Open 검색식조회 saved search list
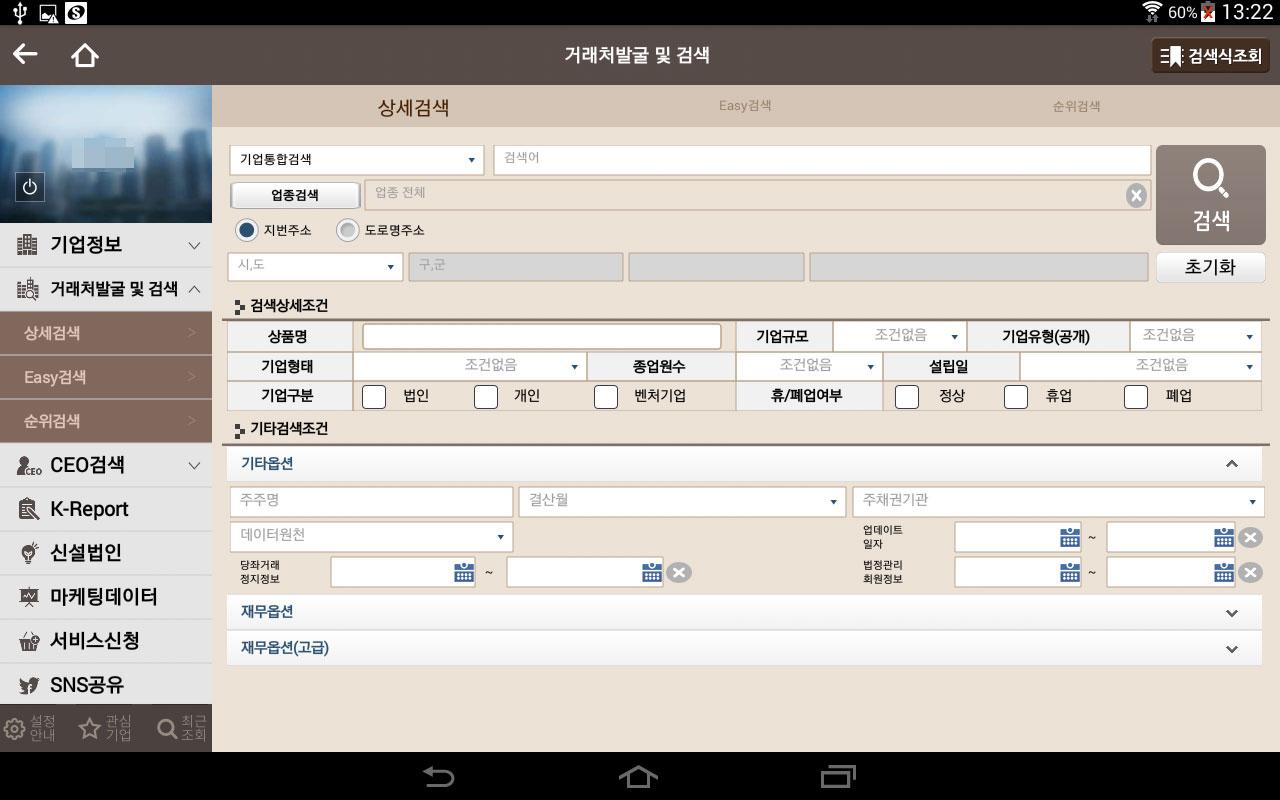The image size is (1280, 800). (x=1211, y=56)
